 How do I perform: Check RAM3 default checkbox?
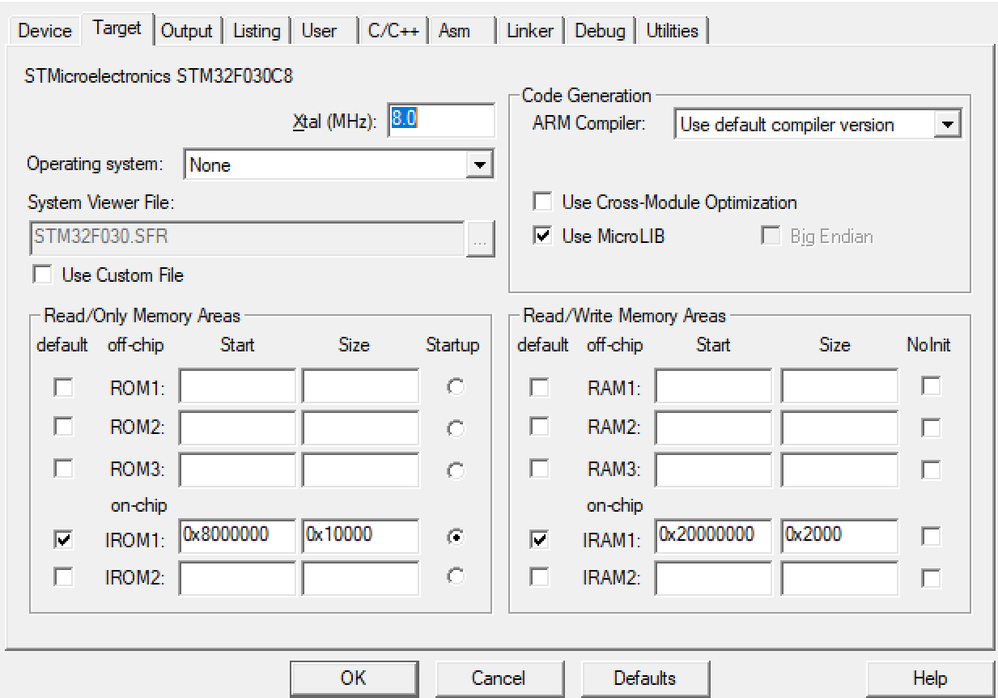pos(539,468)
